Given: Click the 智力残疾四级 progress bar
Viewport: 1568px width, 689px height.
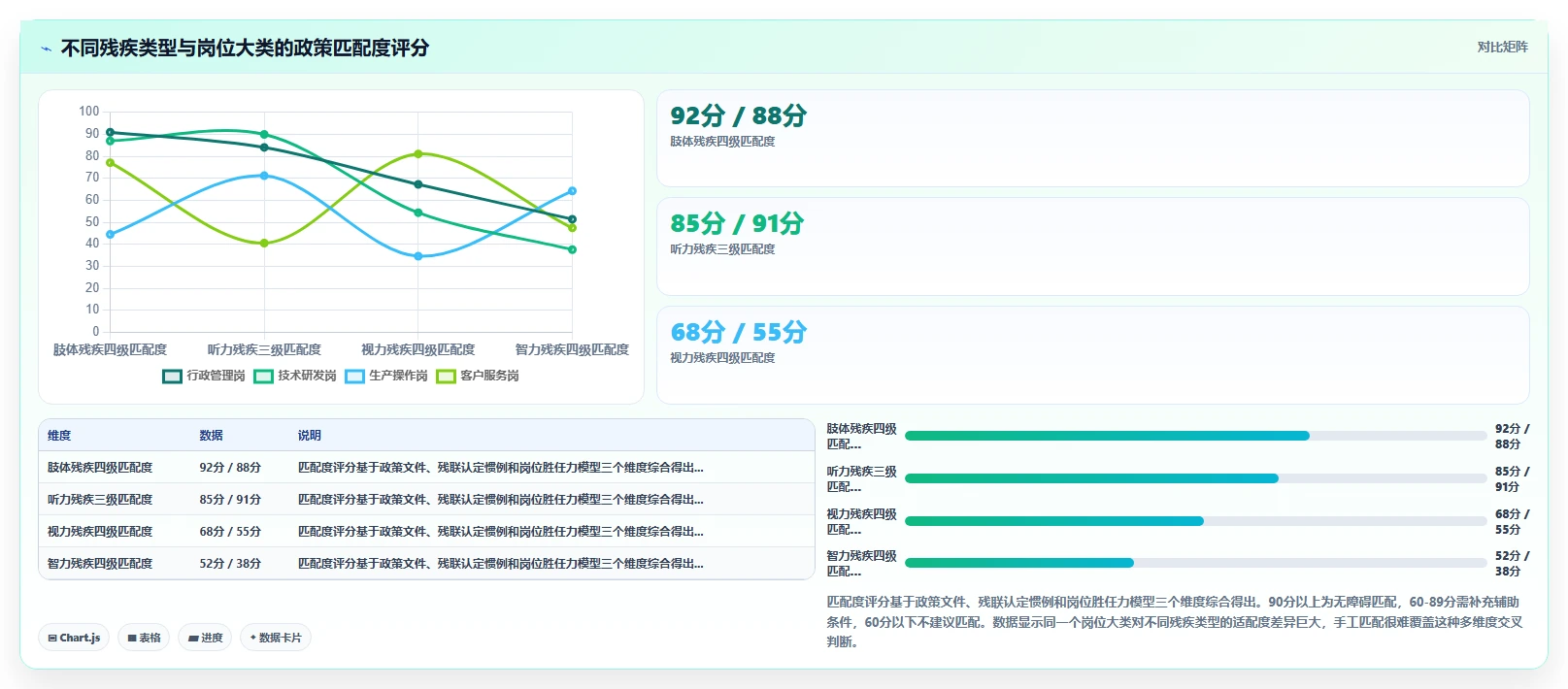Looking at the screenshot, I should [1195, 563].
